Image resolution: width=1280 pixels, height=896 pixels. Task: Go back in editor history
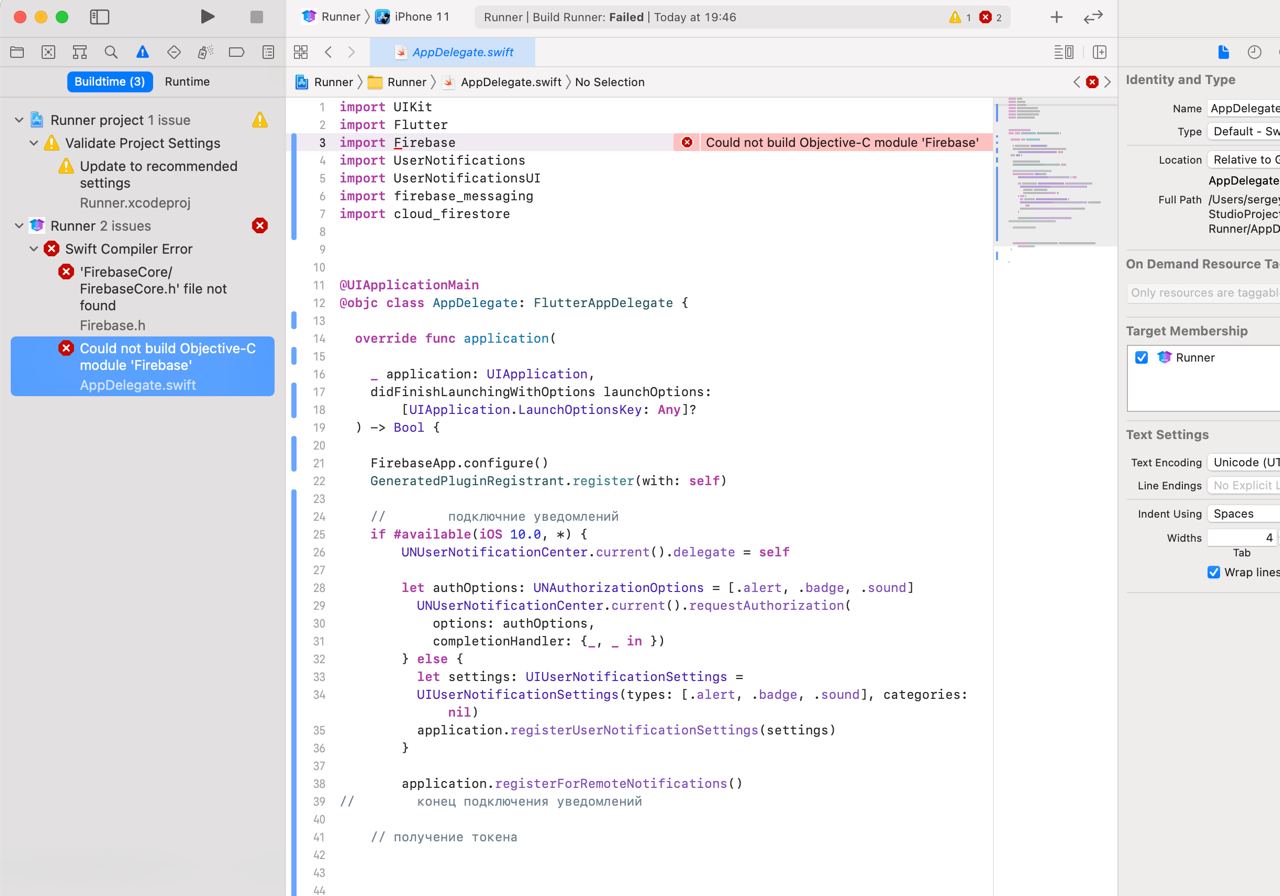328,52
